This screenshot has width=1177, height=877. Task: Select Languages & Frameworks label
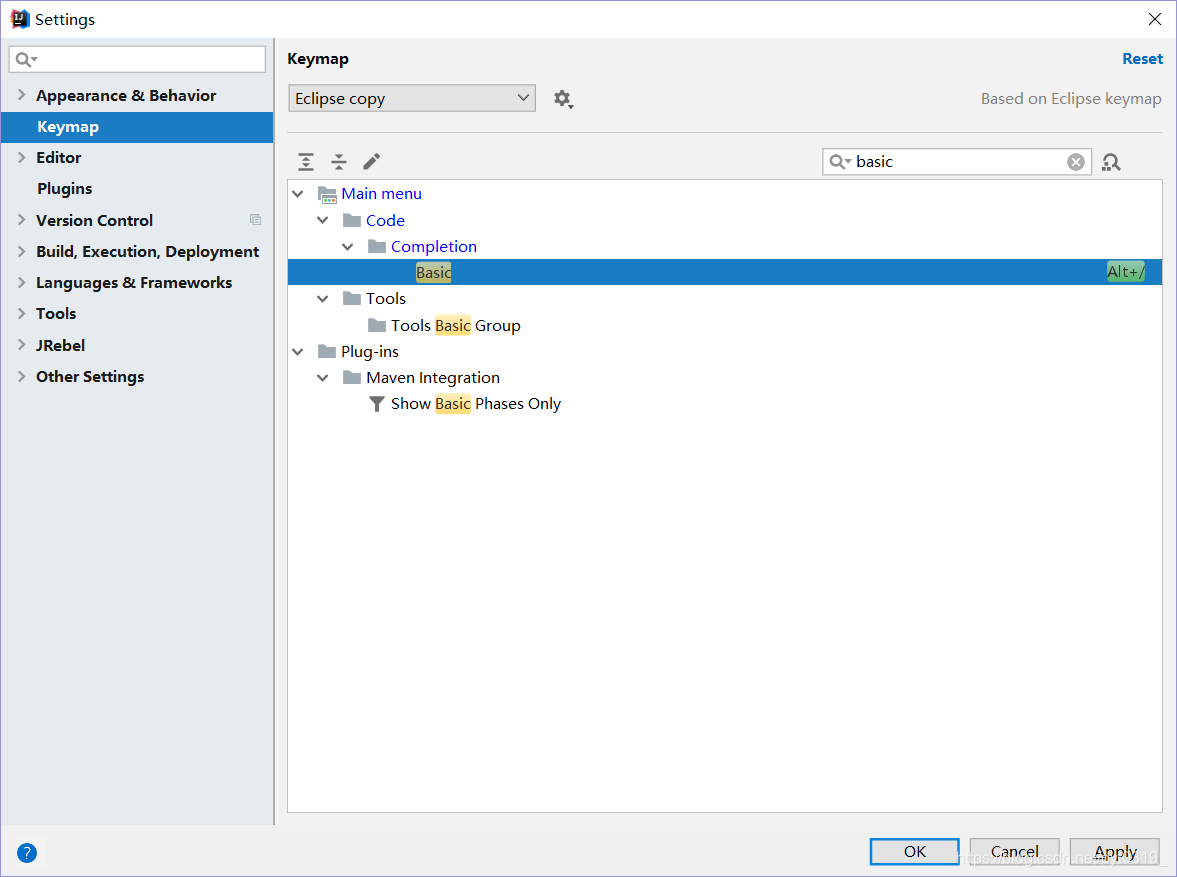pos(134,283)
